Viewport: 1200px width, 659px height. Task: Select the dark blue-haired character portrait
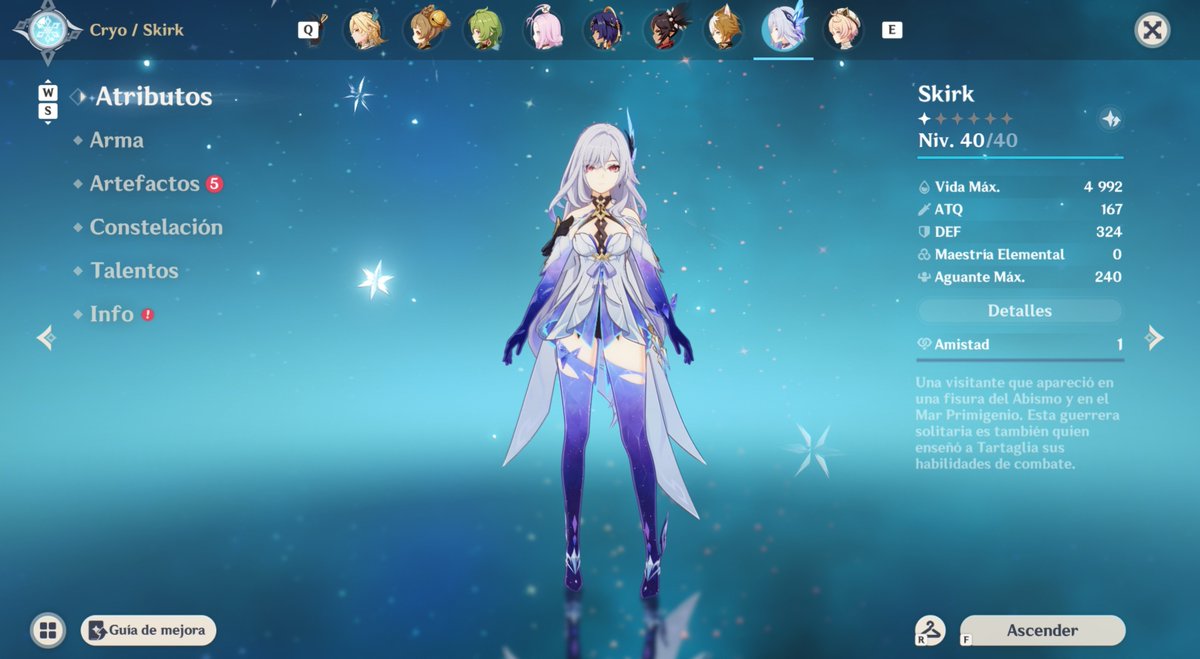click(603, 30)
